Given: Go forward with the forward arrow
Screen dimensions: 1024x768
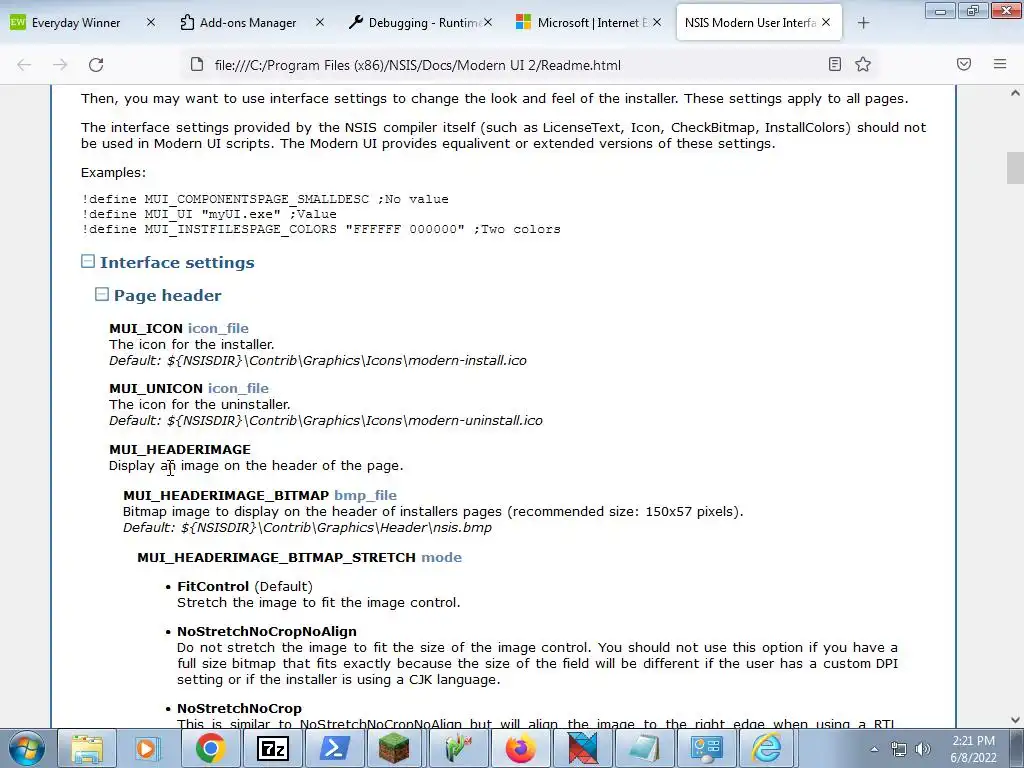Looking at the screenshot, I should click(60, 65).
